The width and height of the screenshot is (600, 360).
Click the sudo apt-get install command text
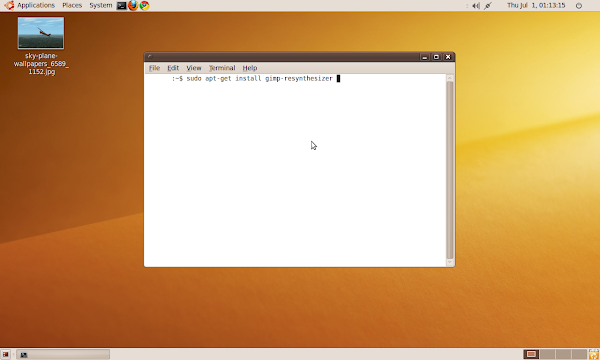pos(259,78)
